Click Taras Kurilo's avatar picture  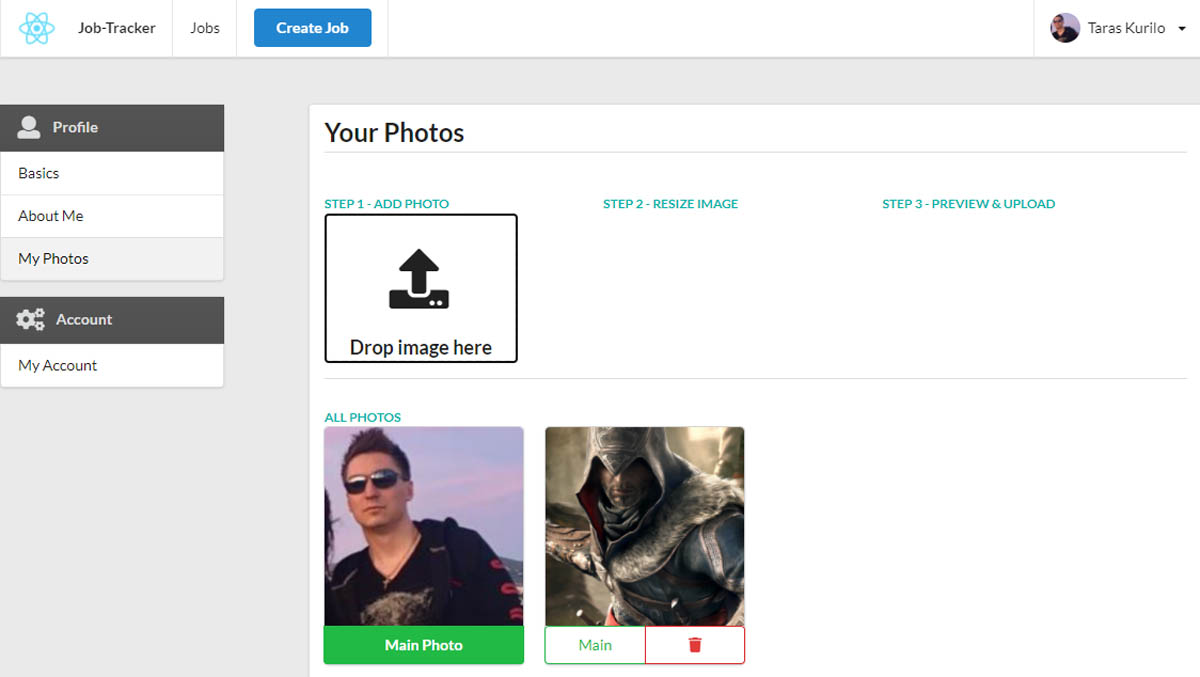1065,27
